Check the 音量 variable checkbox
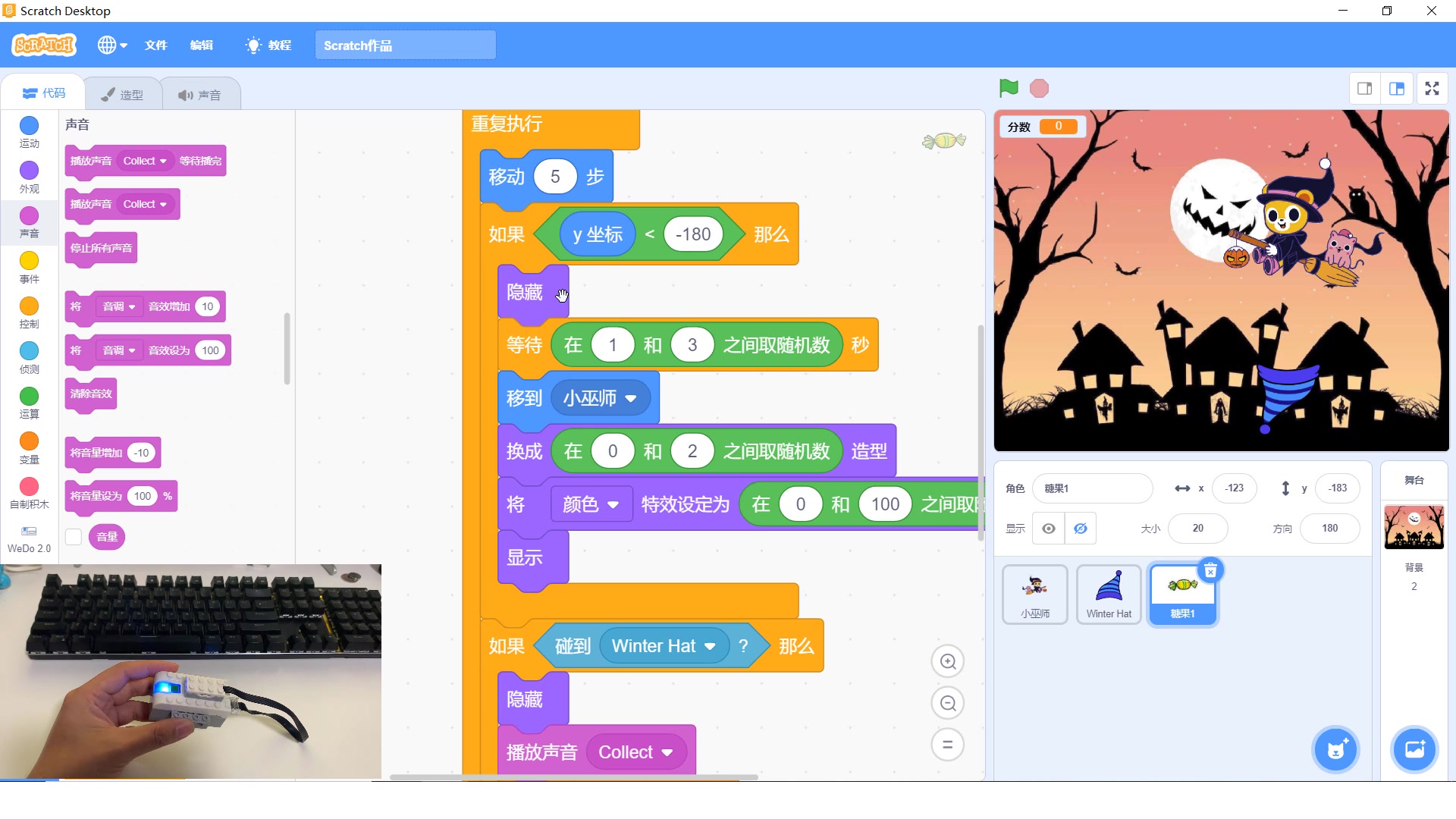This screenshot has width=1456, height=819. [74, 537]
